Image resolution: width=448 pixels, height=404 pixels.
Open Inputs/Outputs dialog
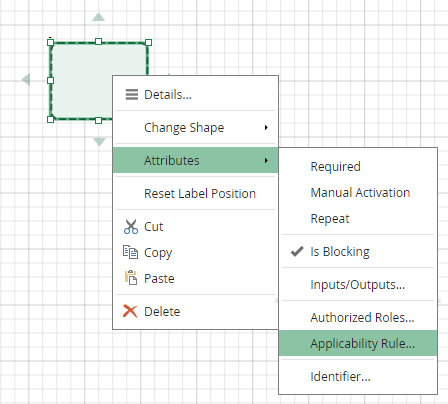pyautogui.click(x=358, y=285)
